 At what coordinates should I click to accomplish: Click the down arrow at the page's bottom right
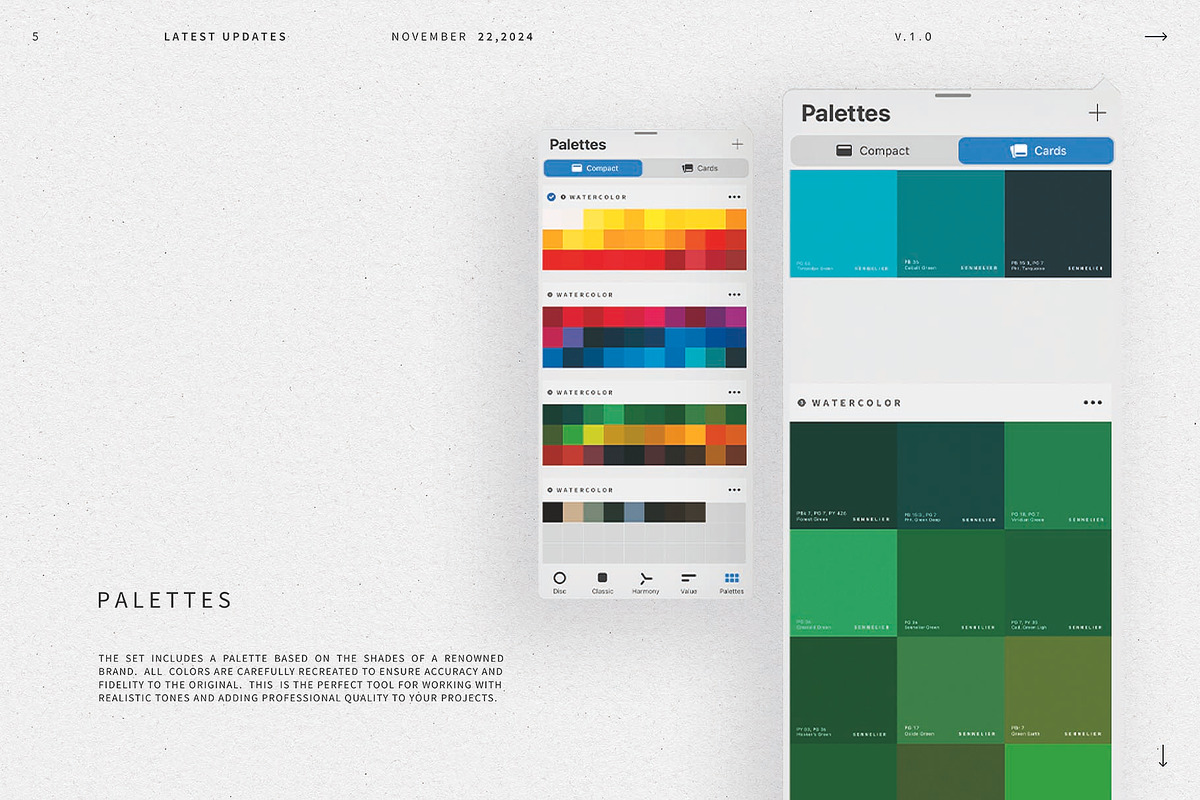[1162, 755]
